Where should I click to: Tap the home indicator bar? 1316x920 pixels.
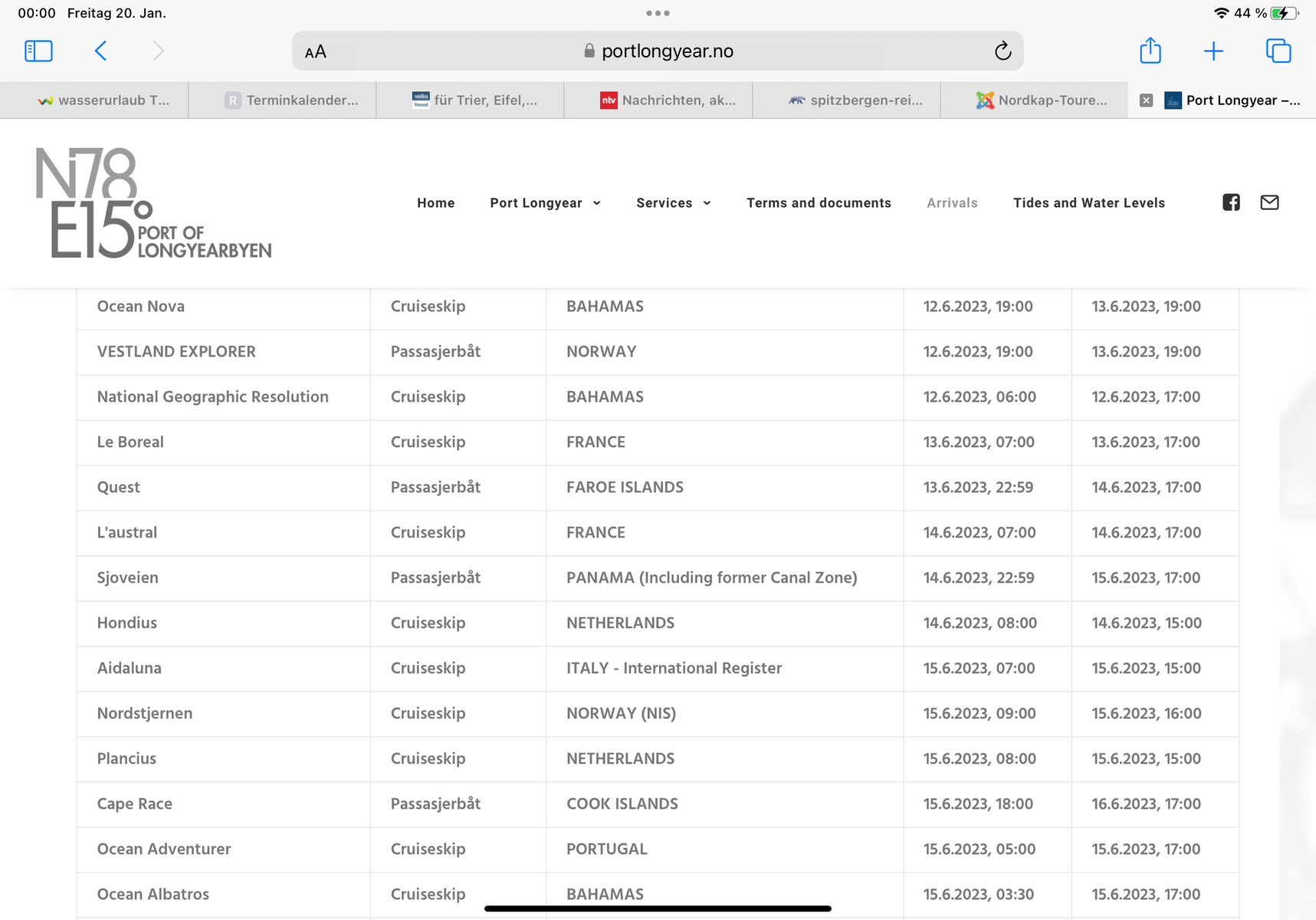tap(658, 909)
